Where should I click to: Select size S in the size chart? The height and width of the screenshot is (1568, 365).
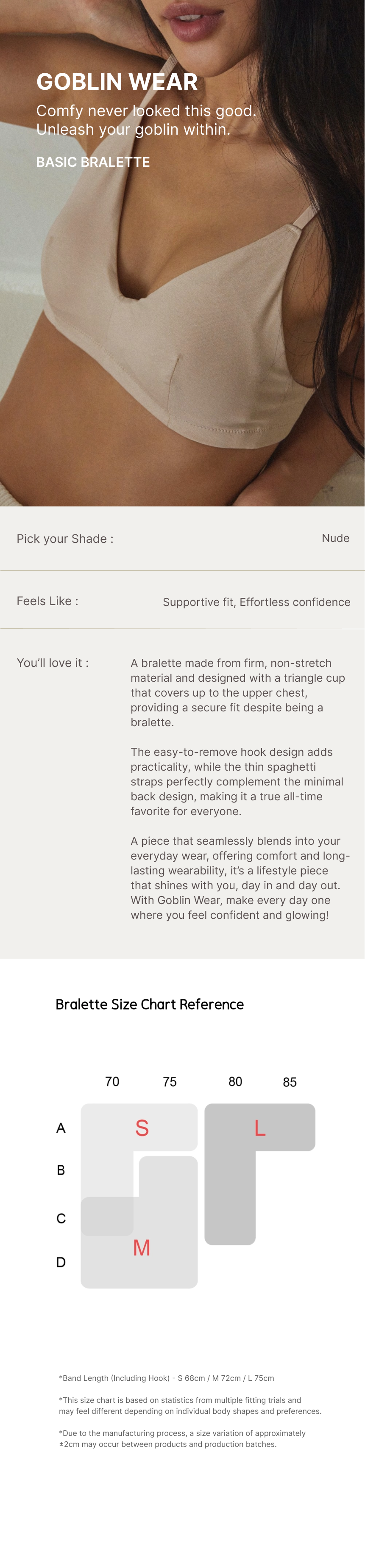pyautogui.click(x=142, y=1128)
